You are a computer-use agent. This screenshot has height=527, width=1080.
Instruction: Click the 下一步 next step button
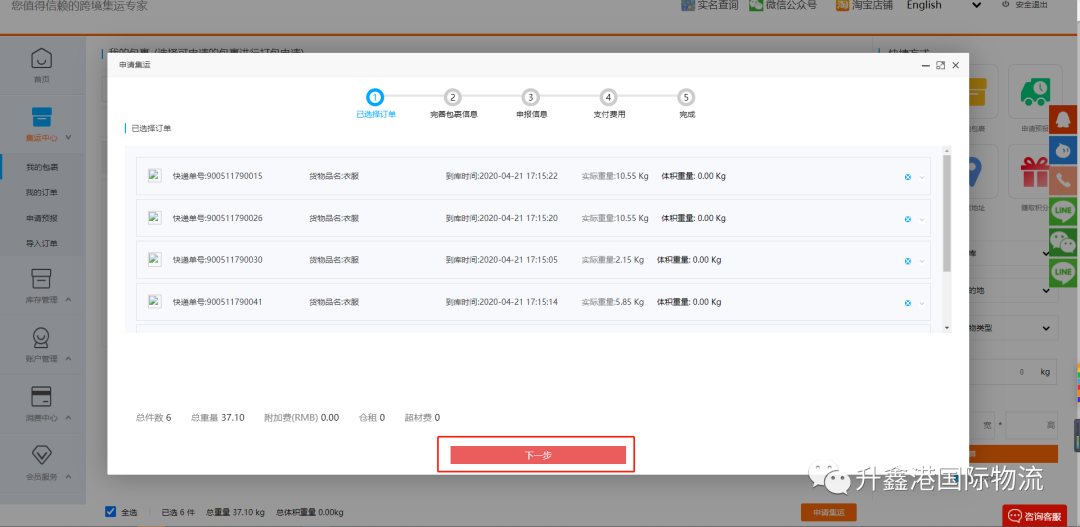click(538, 455)
